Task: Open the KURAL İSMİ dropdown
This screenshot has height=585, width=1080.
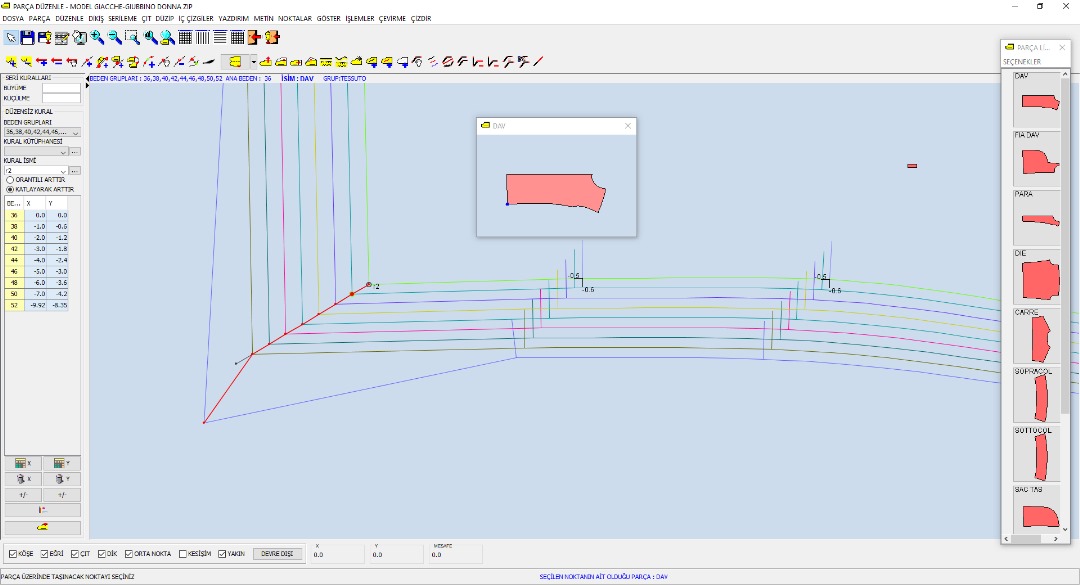Action: click(63, 171)
